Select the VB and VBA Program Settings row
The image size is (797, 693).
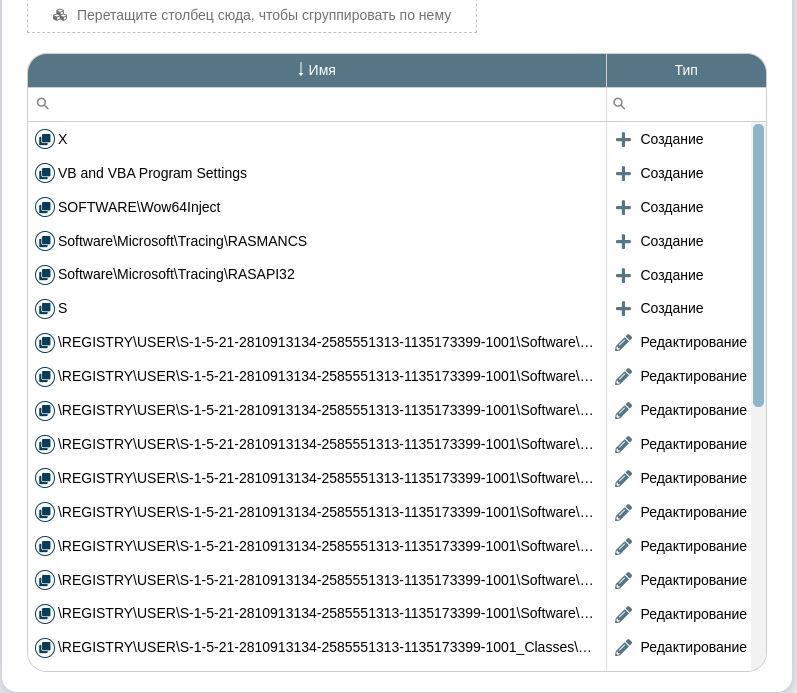pos(152,173)
